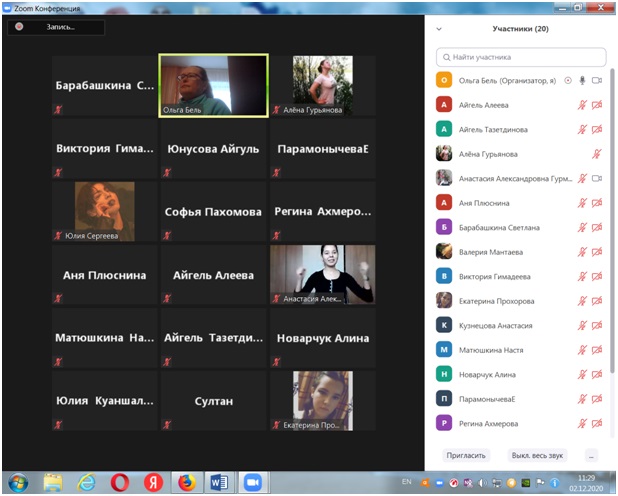Screen dimensions: 618x496
Task: Click the orange avatar of Ольга Бель
Action: pos(444,80)
